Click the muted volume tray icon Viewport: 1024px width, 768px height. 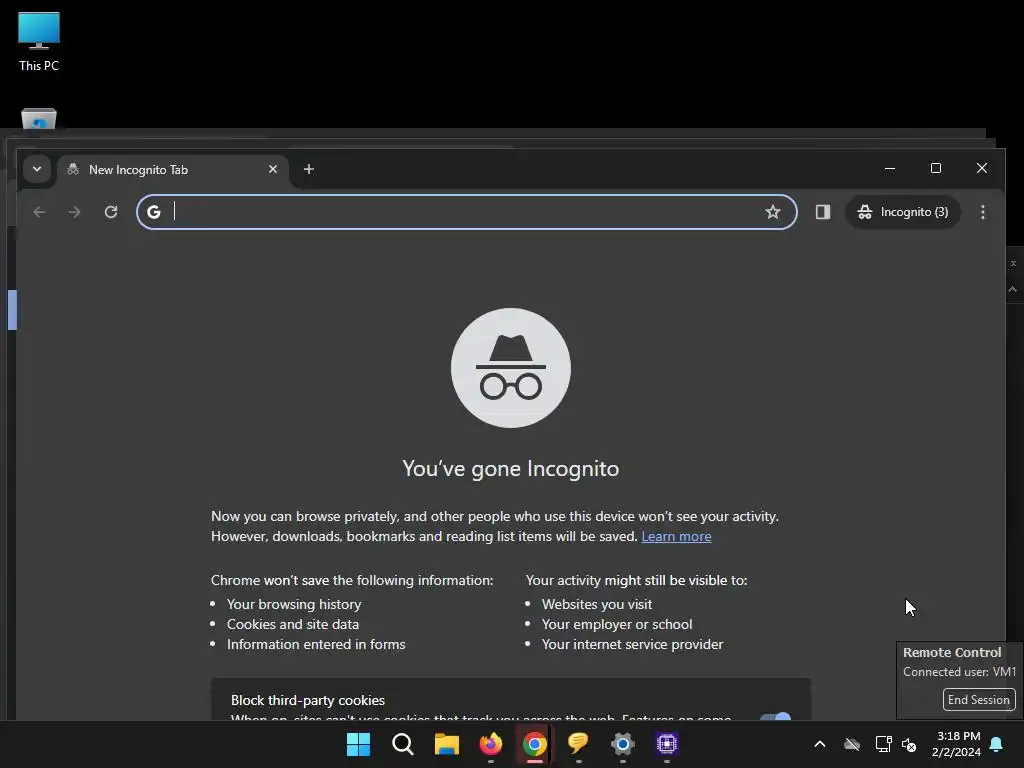[909, 744]
